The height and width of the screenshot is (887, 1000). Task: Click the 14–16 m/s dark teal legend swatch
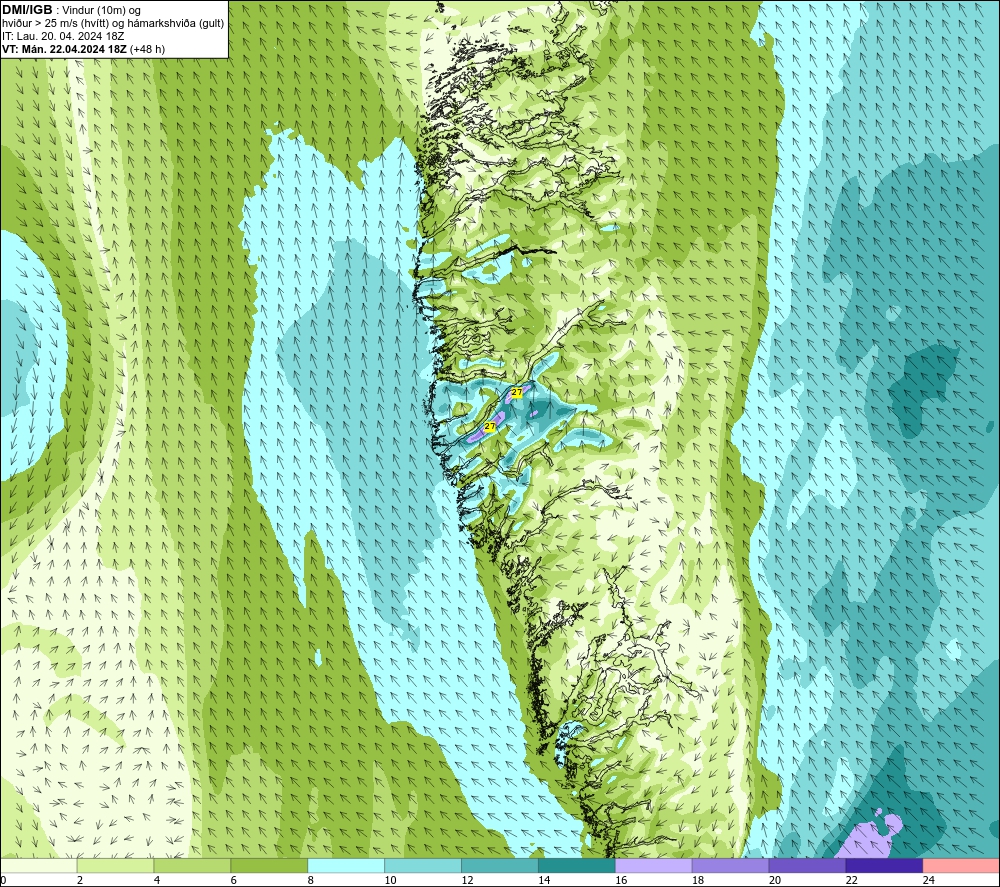[x=577, y=866]
